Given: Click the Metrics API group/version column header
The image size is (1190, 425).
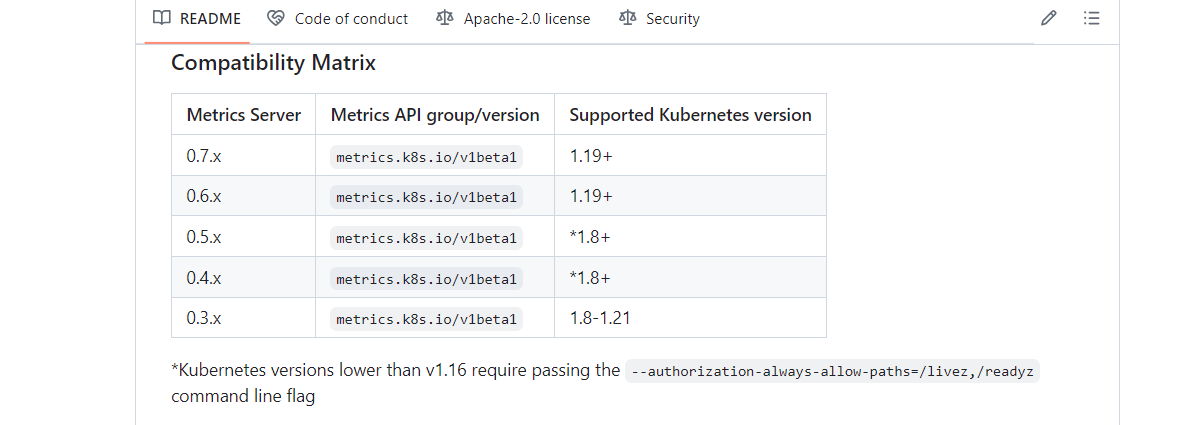Looking at the screenshot, I should 435,115.
